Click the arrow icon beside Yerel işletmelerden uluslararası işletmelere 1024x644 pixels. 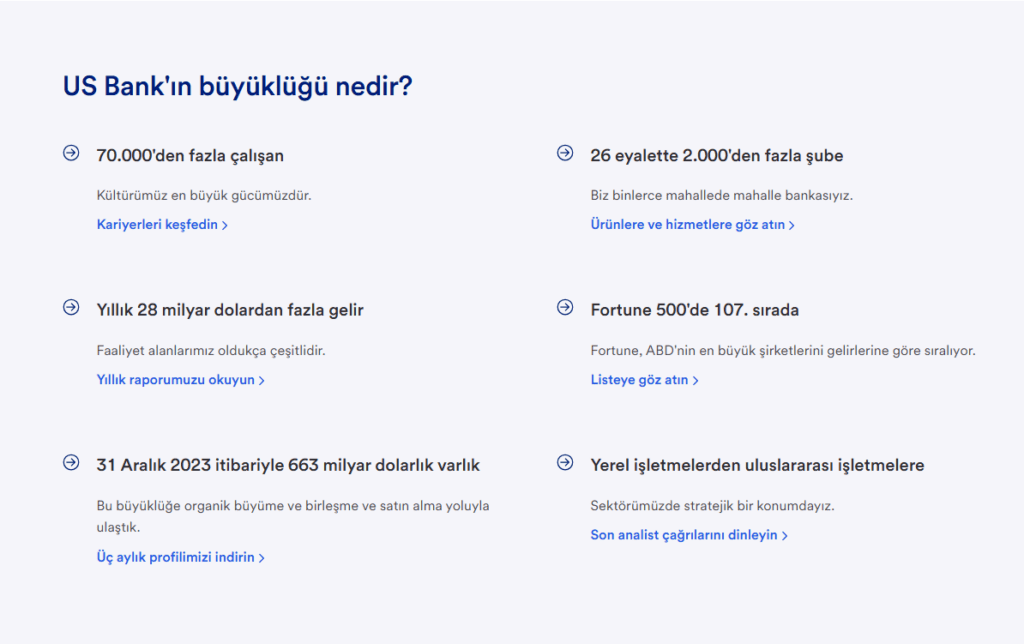pos(565,462)
